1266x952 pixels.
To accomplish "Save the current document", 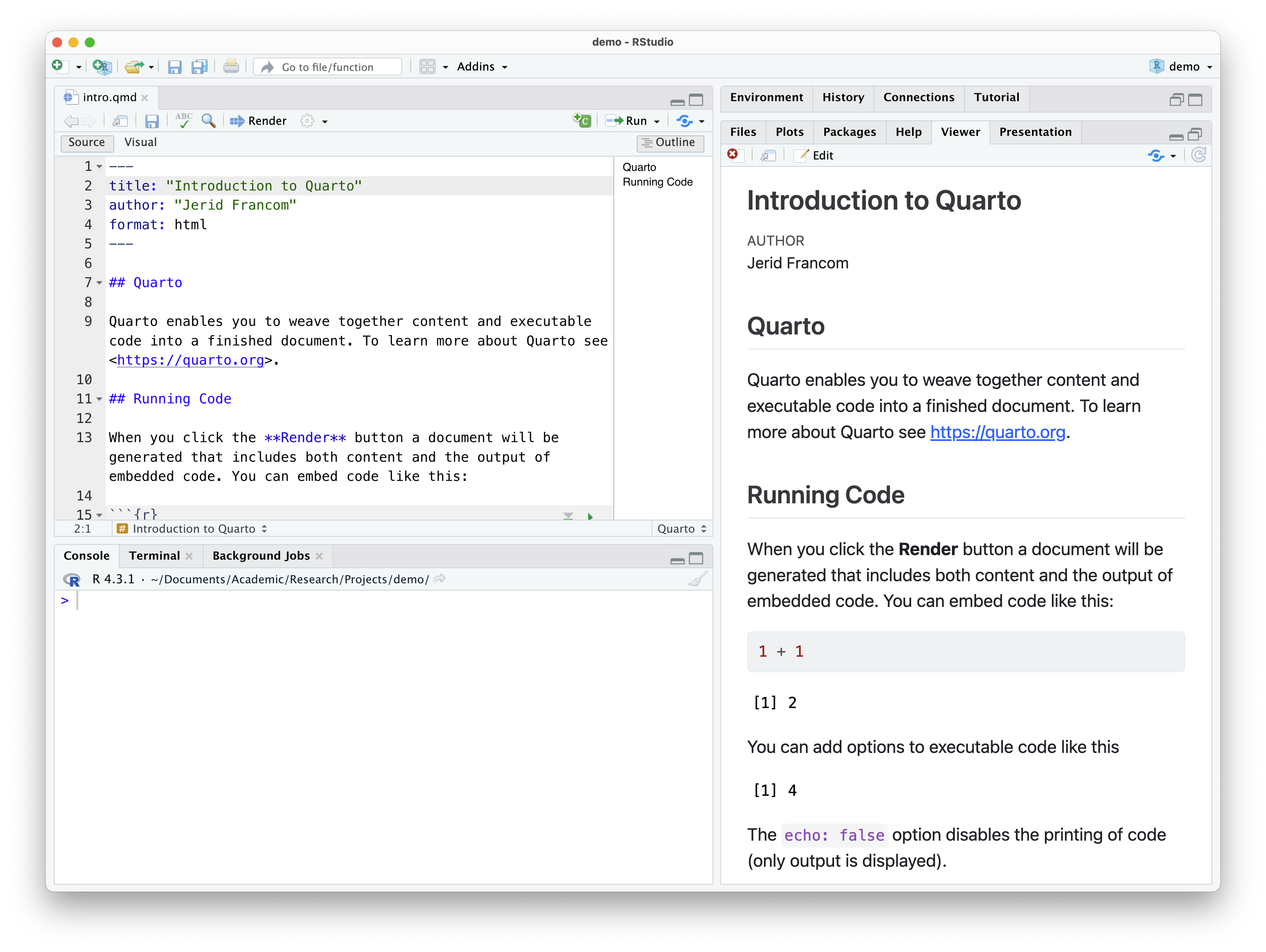I will tap(152, 121).
